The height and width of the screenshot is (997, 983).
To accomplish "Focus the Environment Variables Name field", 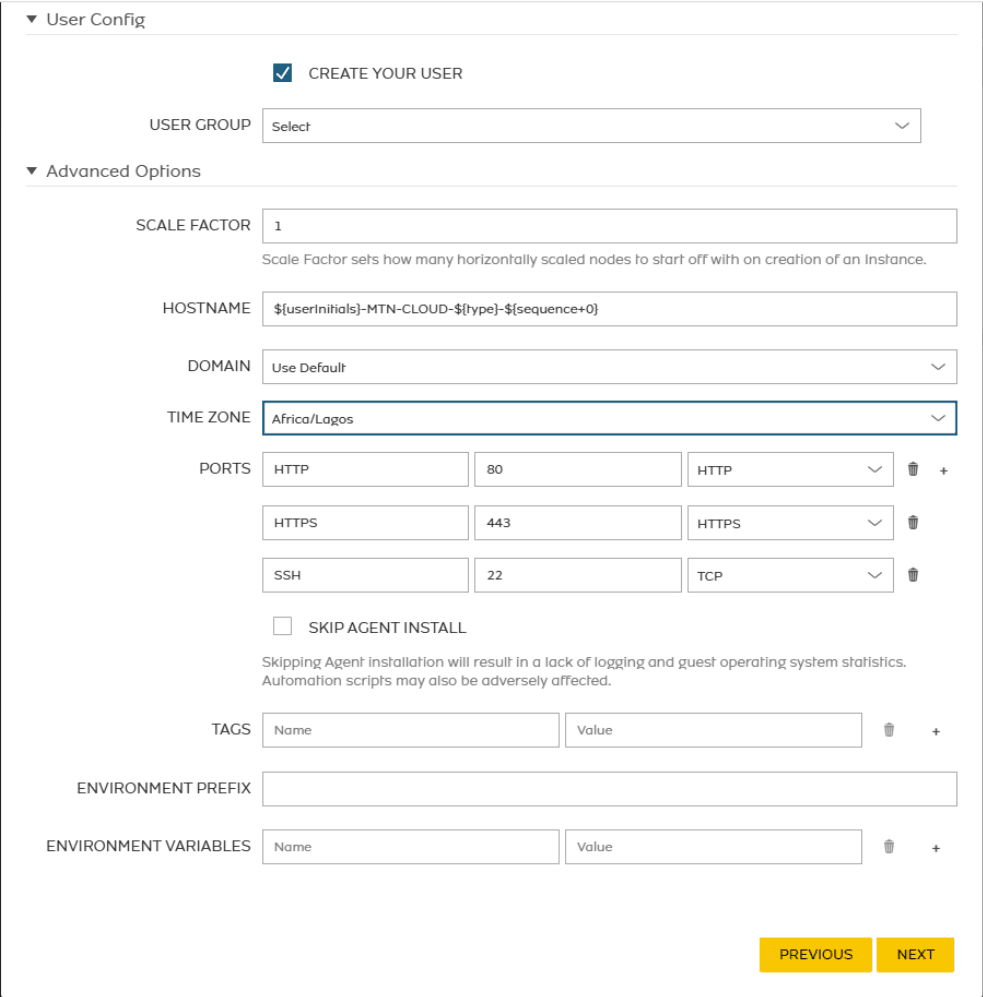I will tap(411, 846).
